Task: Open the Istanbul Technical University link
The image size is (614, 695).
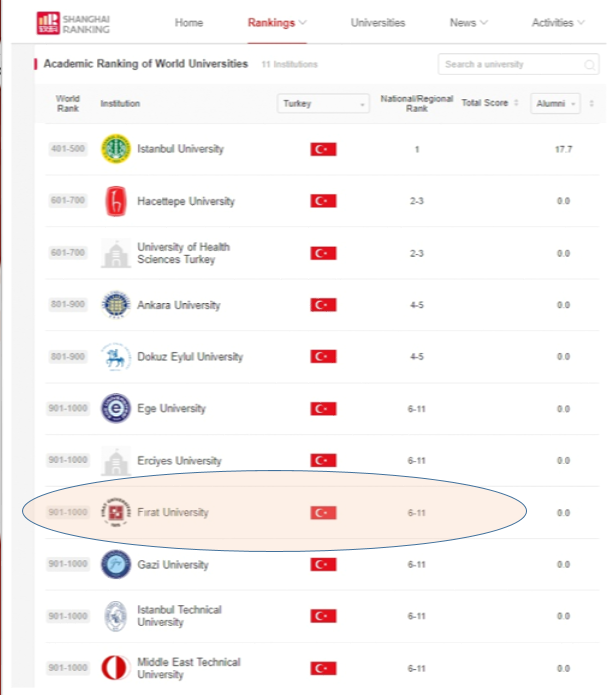Action: pyautogui.click(x=179, y=616)
